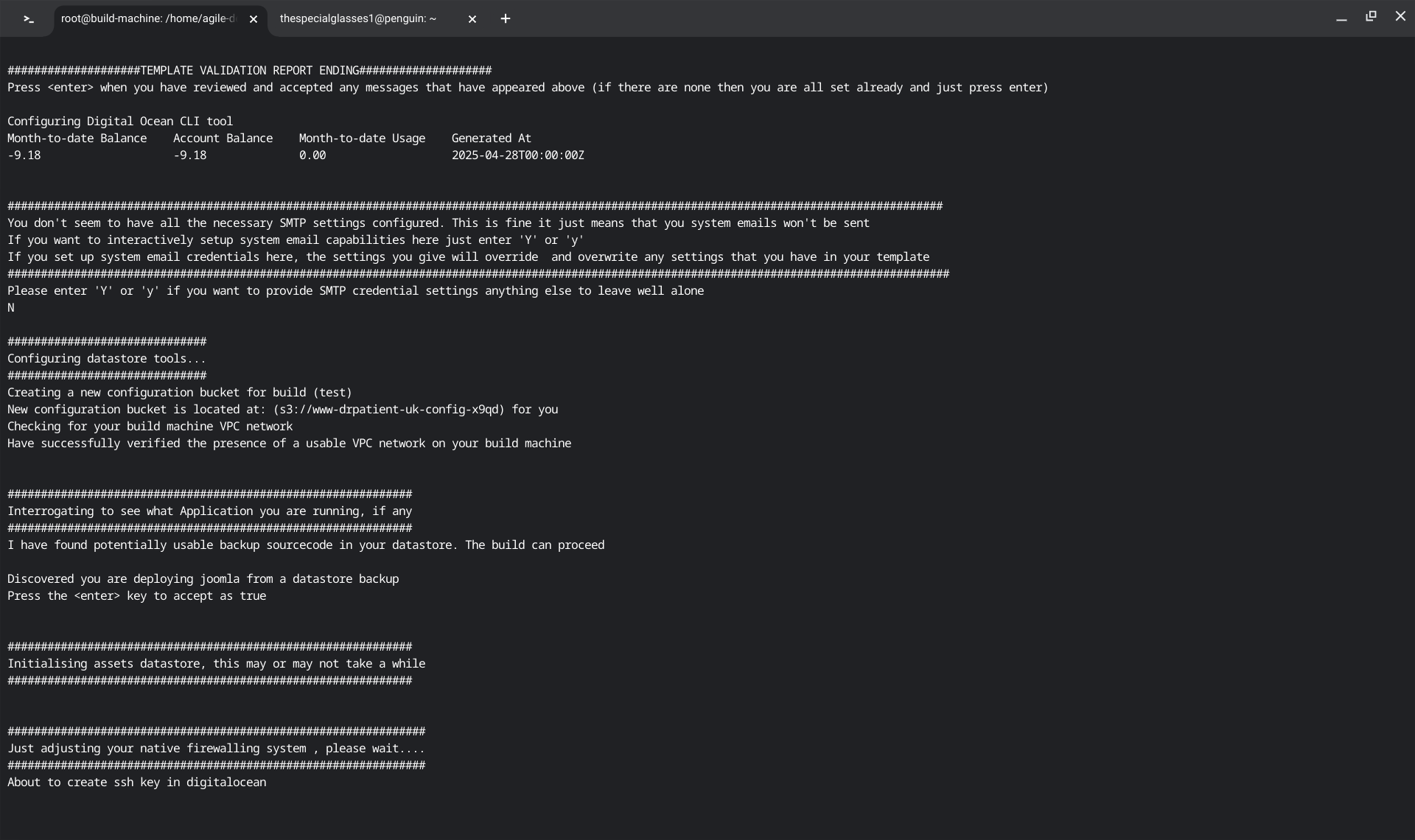Close the terminal window
The width and height of the screenshot is (1415, 840).
1400,16
